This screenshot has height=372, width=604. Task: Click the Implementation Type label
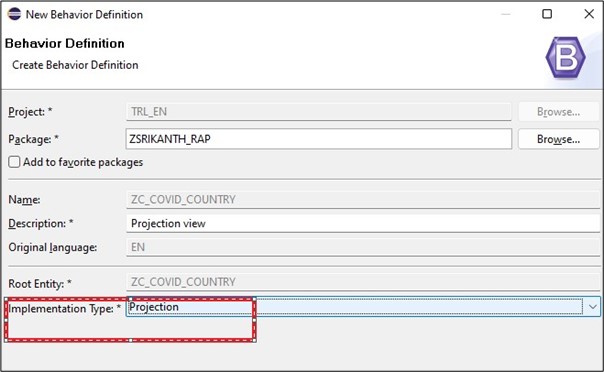tap(64, 308)
